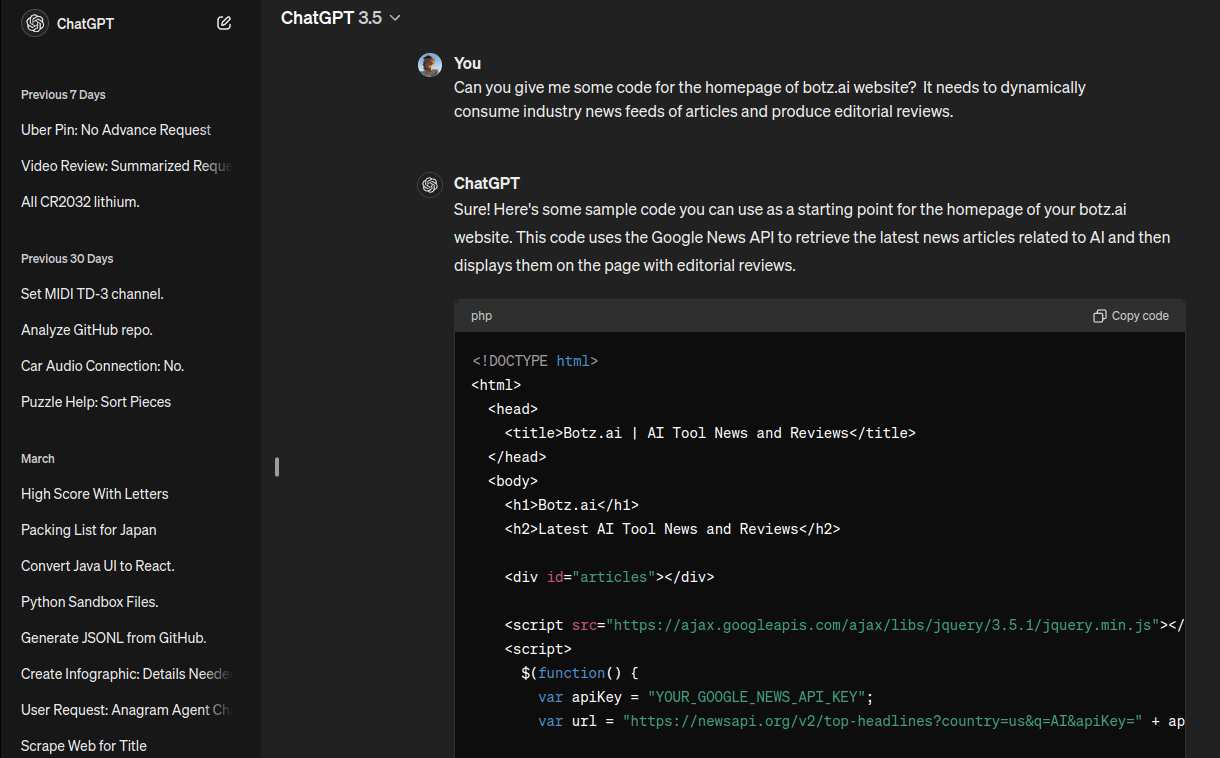Open the Video Review: Summarized Request chat
The image size is (1220, 758).
[126, 166]
